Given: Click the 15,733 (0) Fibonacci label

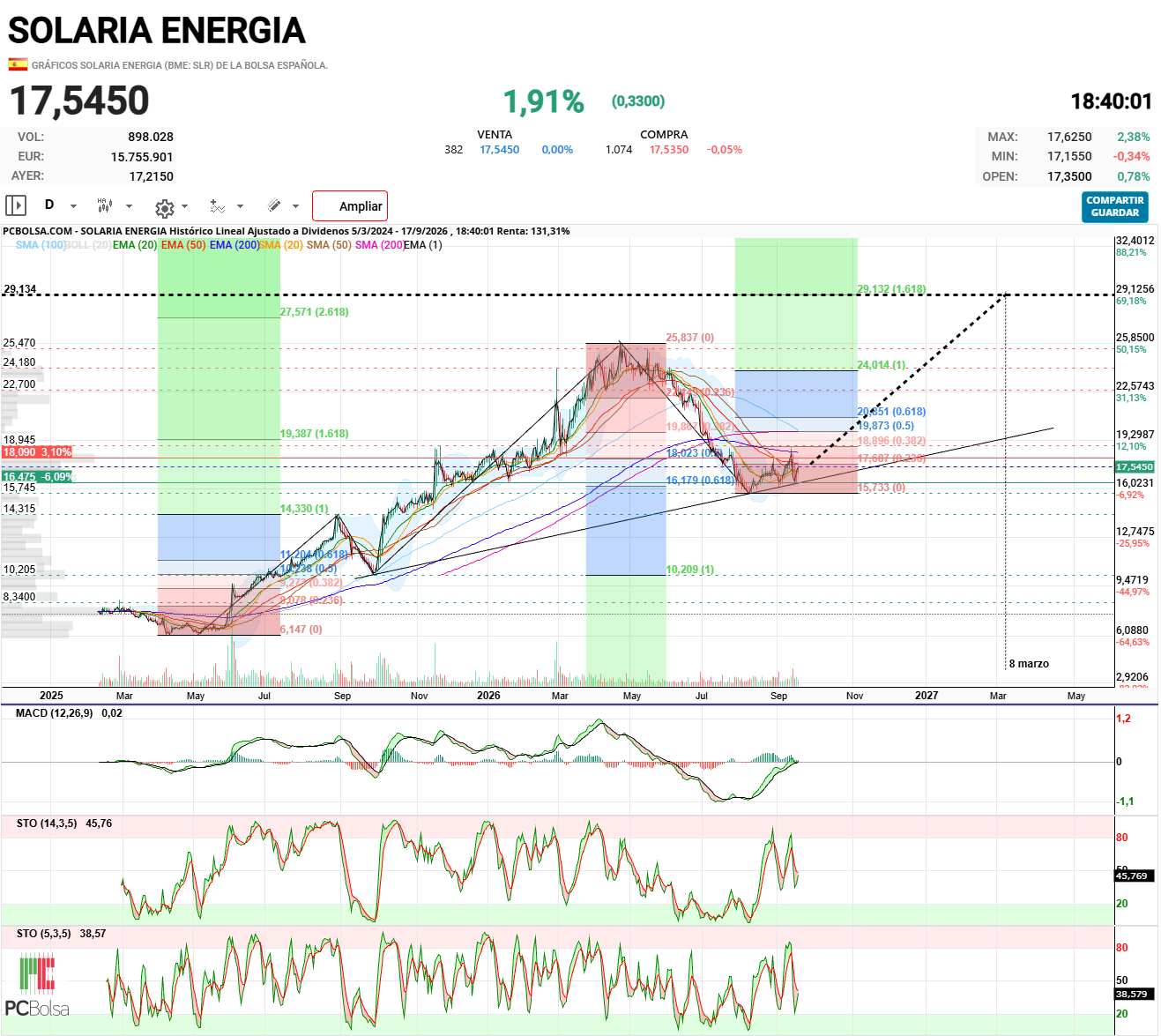Looking at the screenshot, I should point(882,488).
